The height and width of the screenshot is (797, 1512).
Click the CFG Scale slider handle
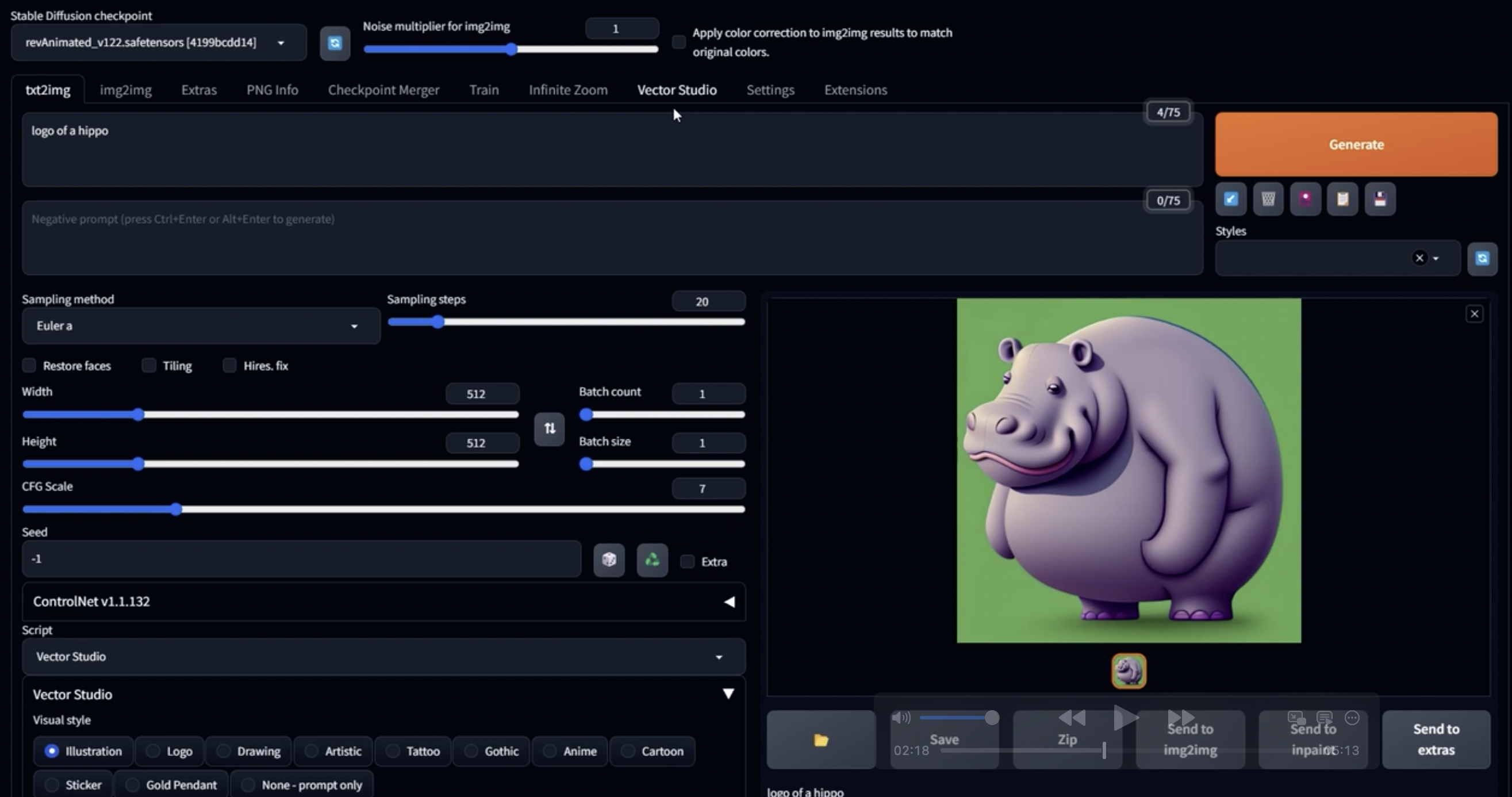[176, 509]
